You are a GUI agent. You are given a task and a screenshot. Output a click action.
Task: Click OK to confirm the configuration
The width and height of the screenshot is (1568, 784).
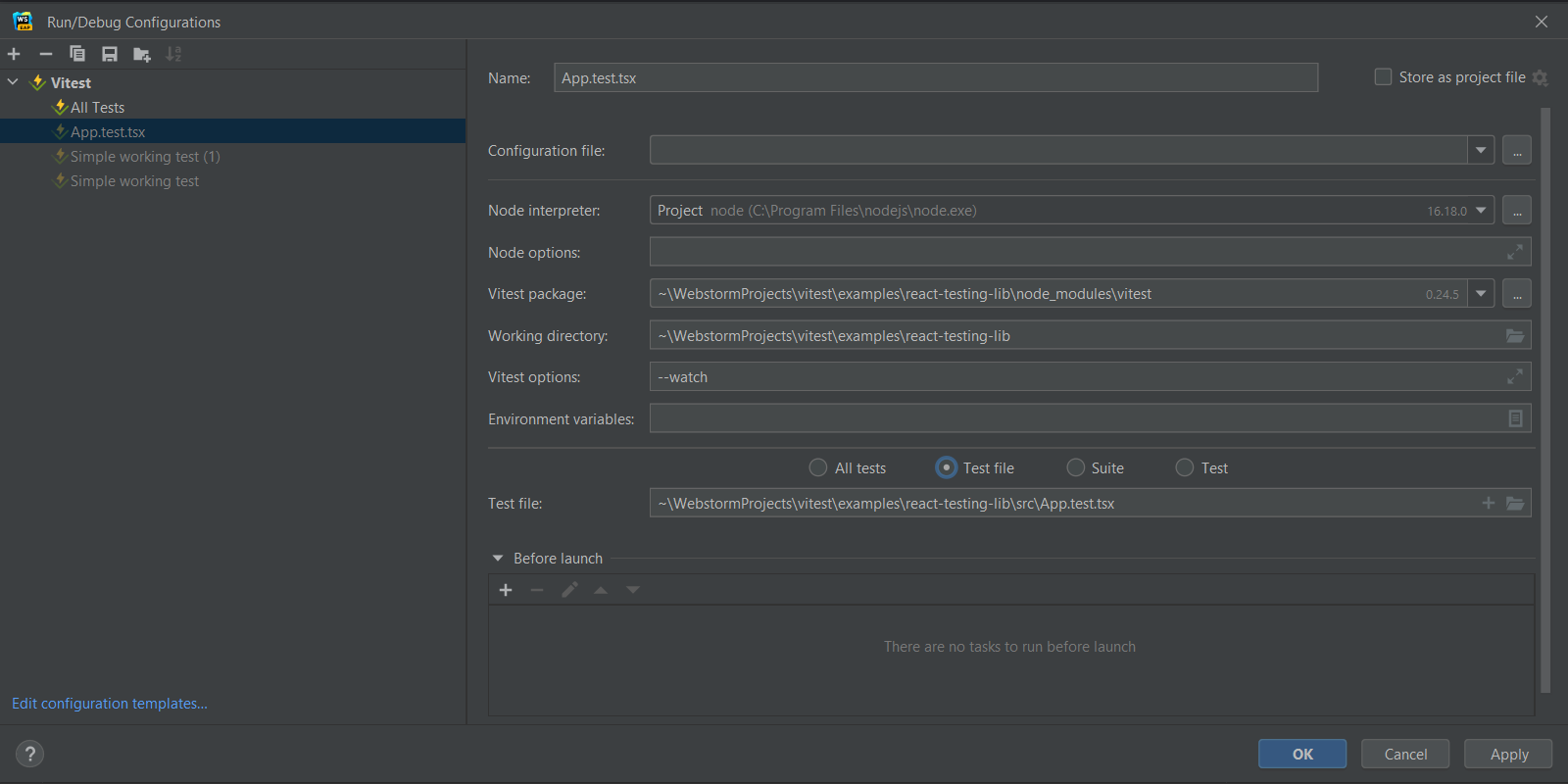click(1302, 754)
